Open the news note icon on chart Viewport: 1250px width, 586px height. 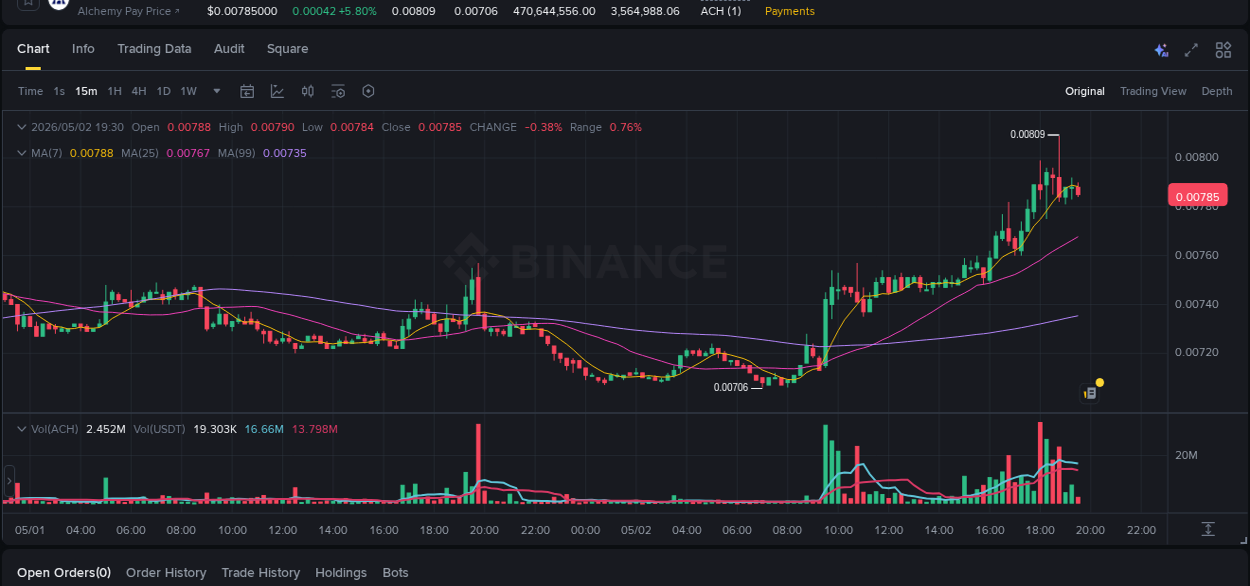pyautogui.click(x=1090, y=394)
